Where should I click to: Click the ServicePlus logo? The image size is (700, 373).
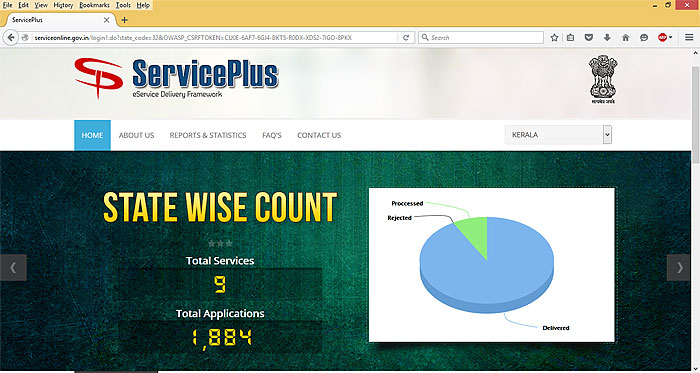[177, 78]
